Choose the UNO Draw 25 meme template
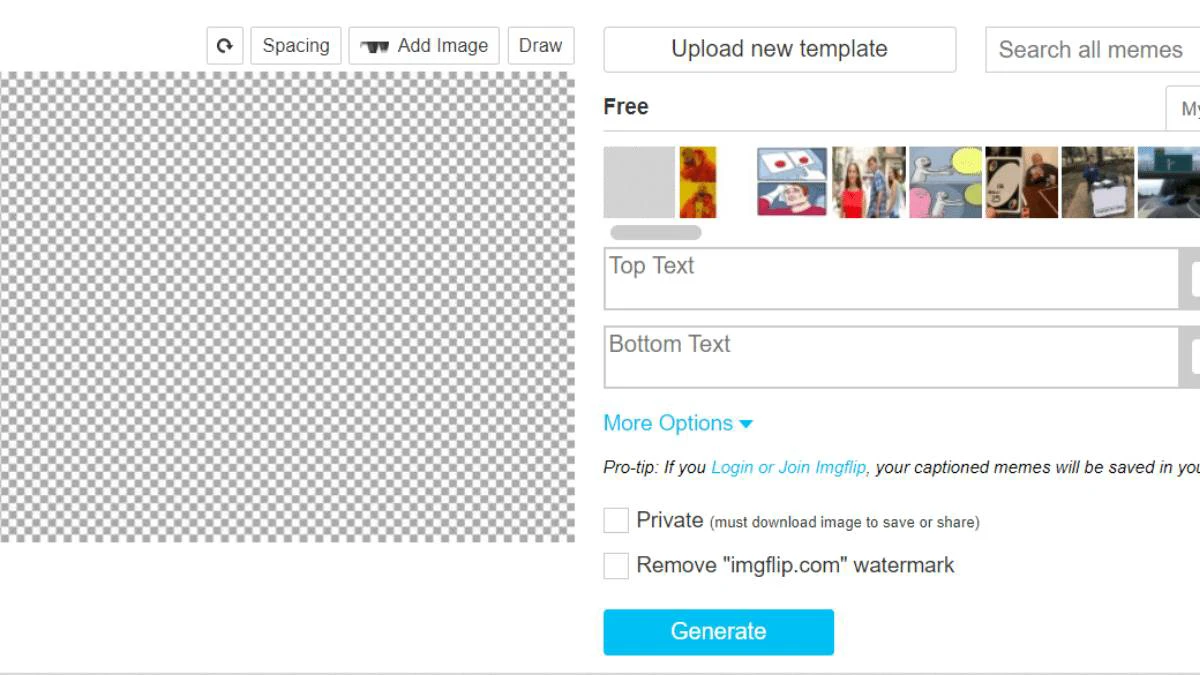The height and width of the screenshot is (675, 1200). [x=1021, y=182]
